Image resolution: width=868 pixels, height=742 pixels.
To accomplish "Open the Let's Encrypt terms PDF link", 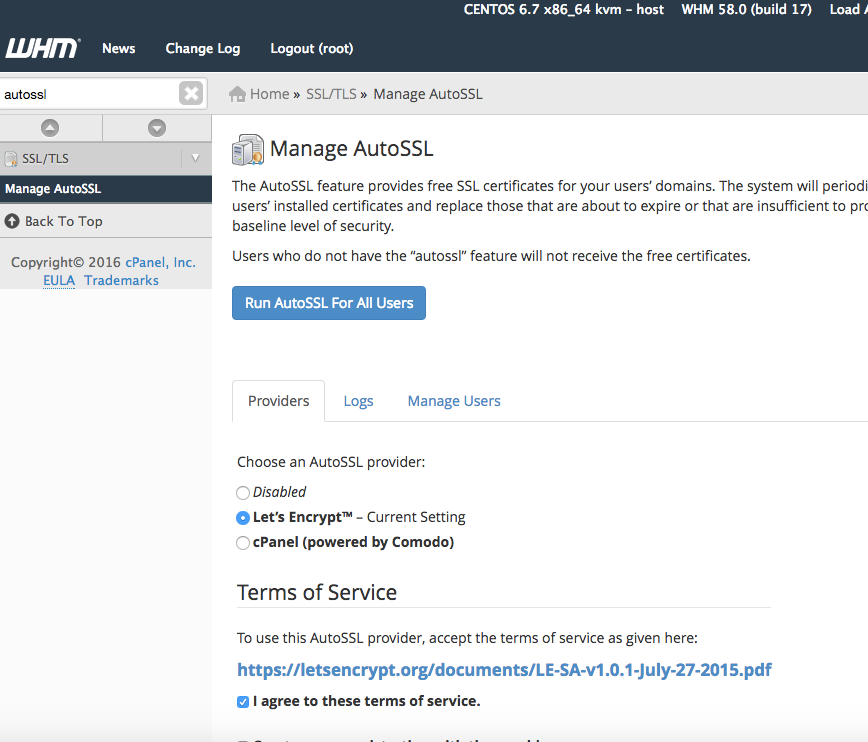I will click(504, 670).
